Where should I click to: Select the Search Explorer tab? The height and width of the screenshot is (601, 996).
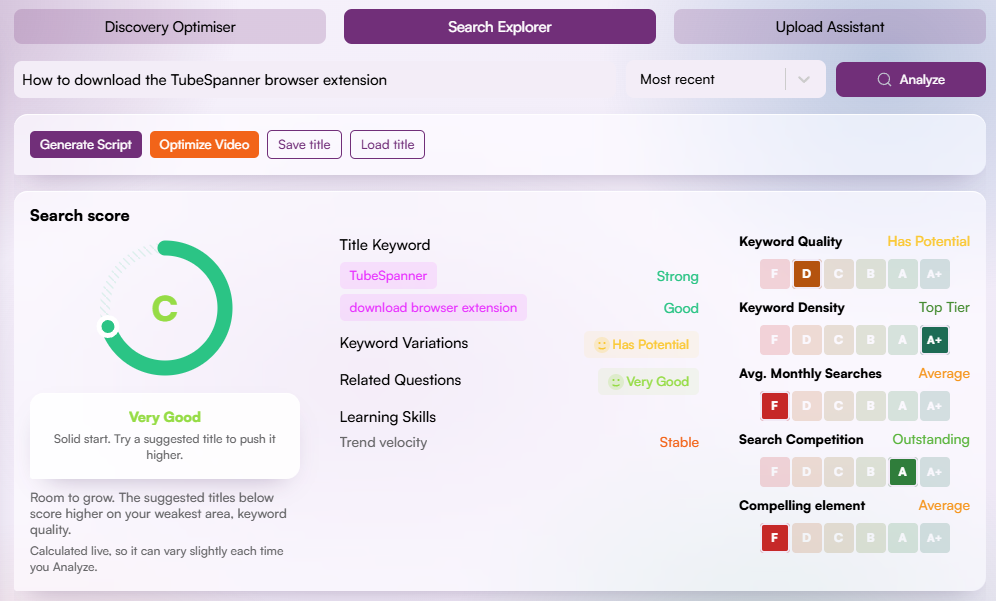click(499, 27)
